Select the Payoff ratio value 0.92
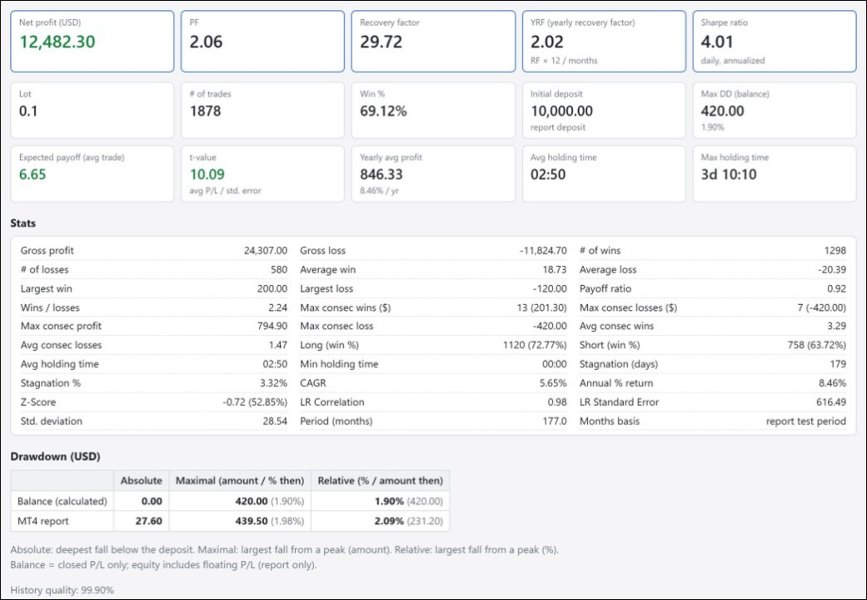867x600 pixels. (837, 289)
